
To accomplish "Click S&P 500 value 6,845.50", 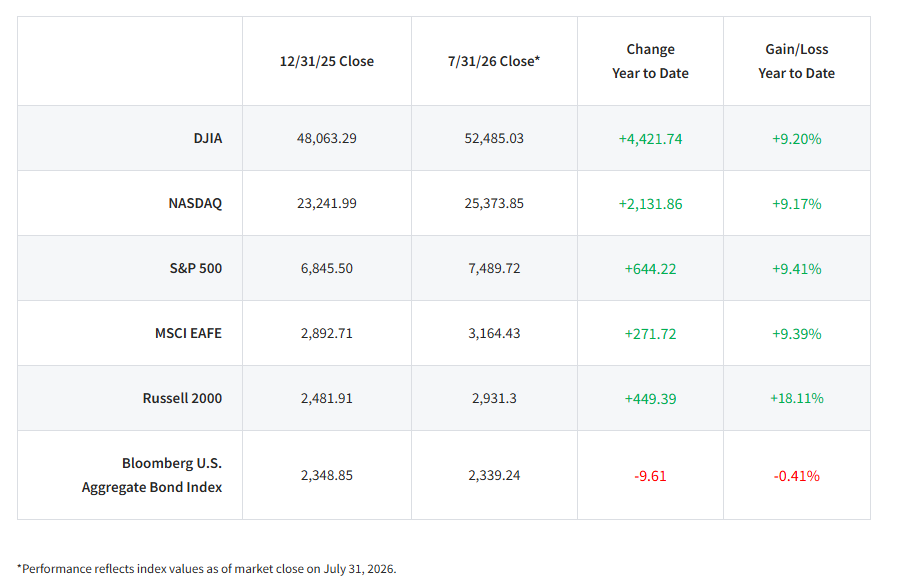I will [x=327, y=268].
